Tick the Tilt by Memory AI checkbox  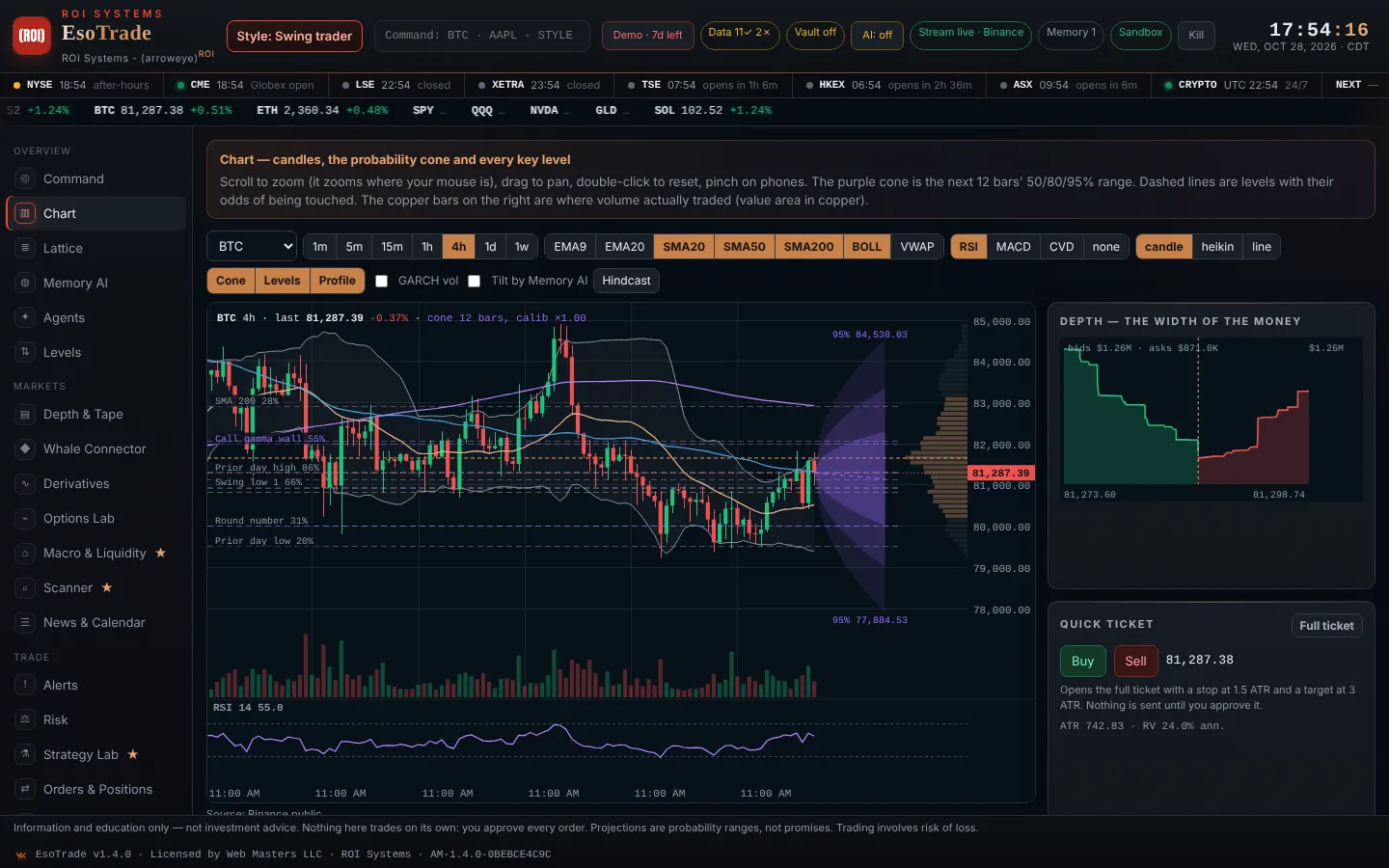[x=474, y=281]
